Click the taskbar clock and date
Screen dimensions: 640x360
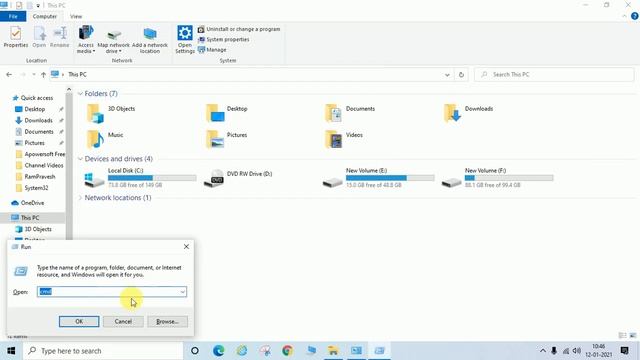tap(598, 351)
